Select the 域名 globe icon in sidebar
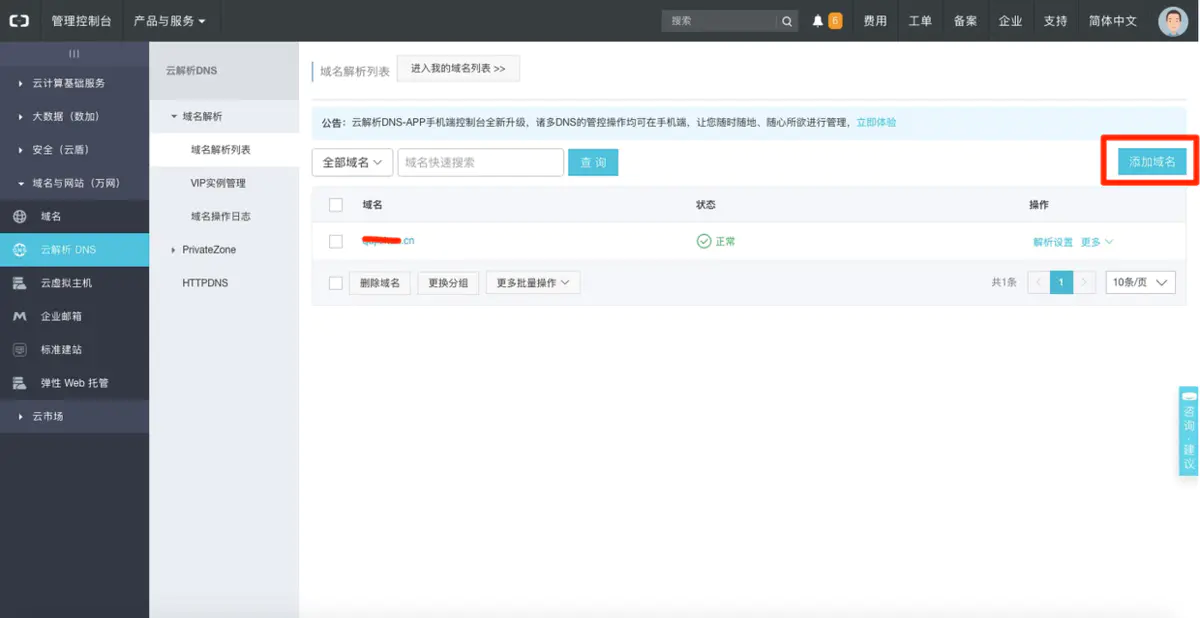This screenshot has height=618, width=1200. [x=20, y=216]
